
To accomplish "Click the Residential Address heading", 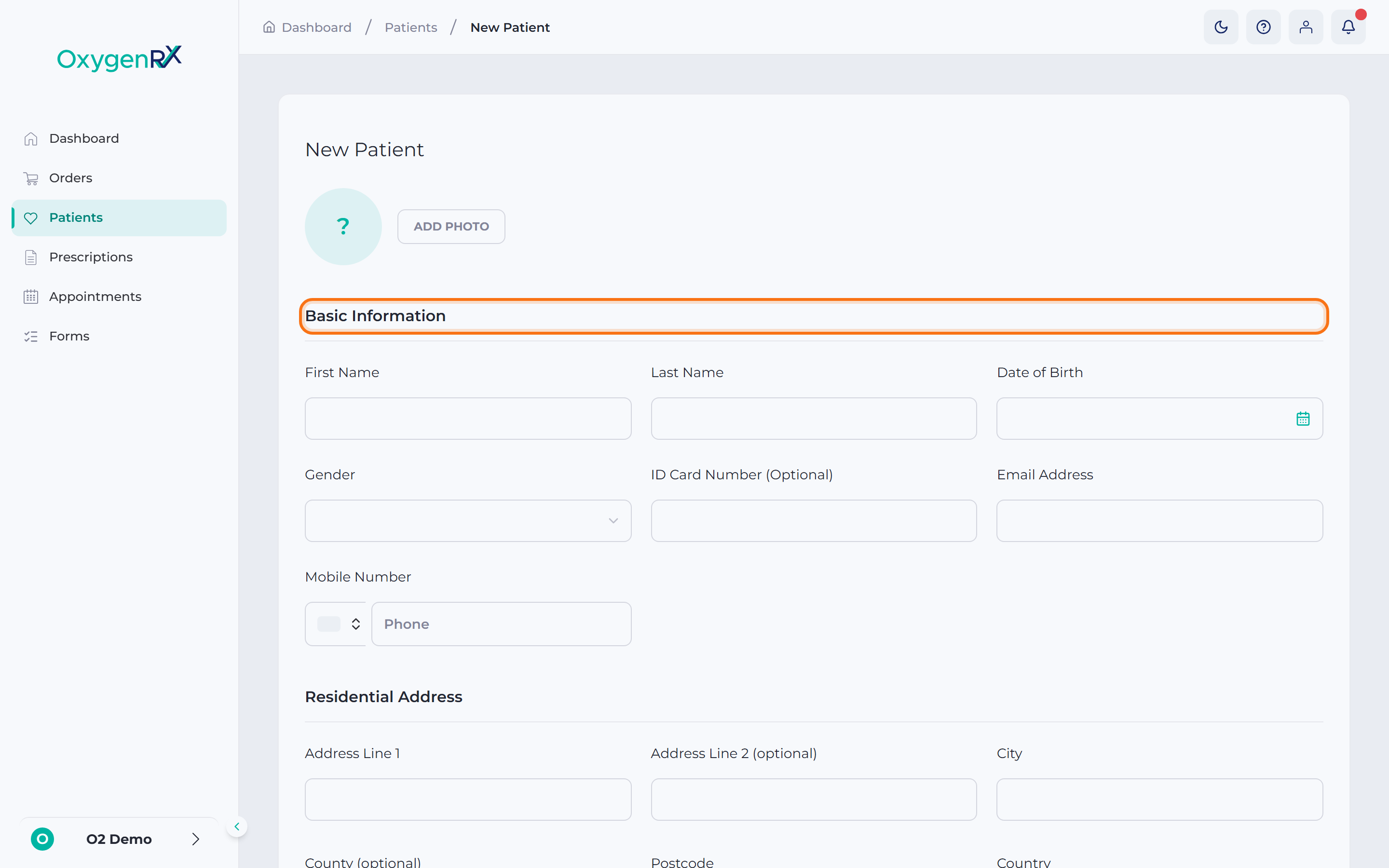I will click(383, 696).
